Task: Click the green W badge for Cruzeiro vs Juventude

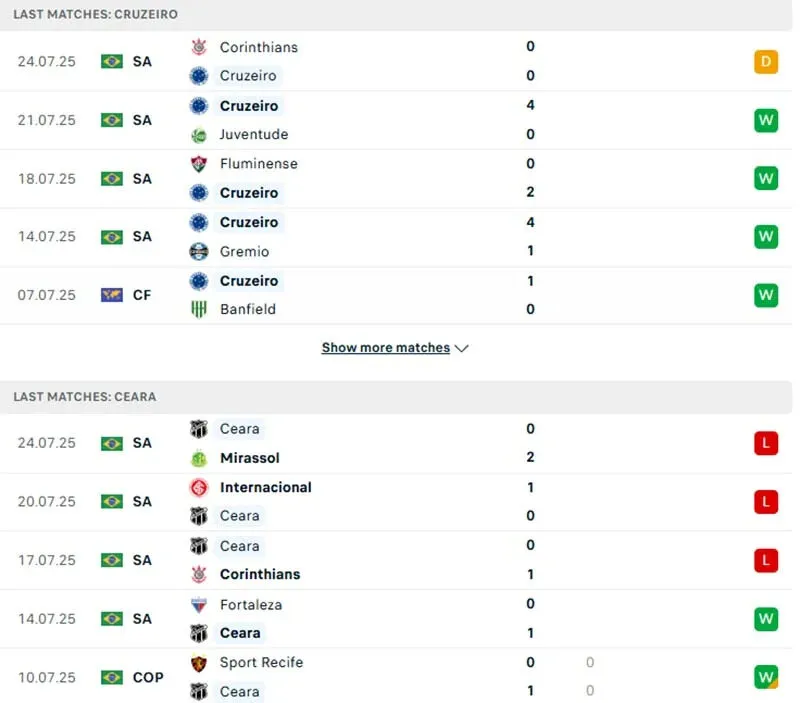Action: coord(766,121)
